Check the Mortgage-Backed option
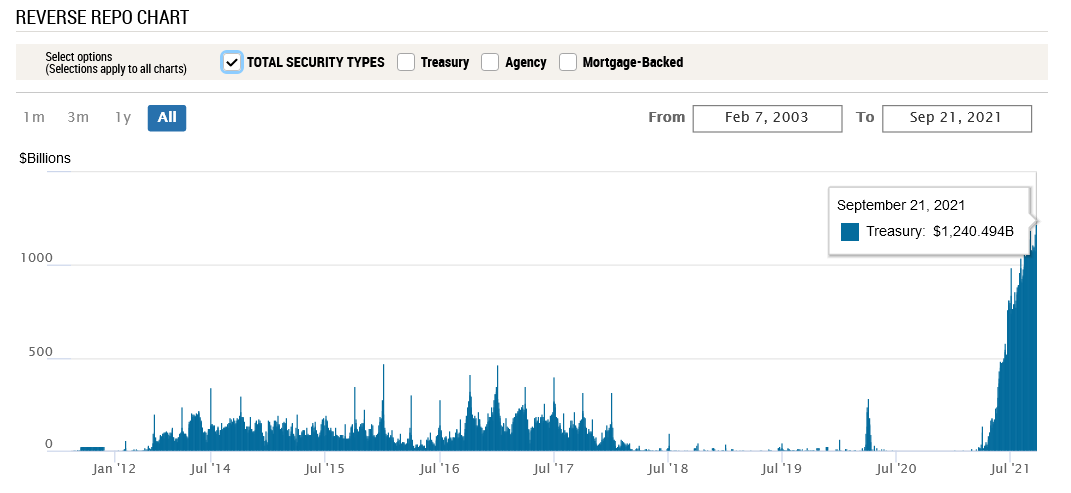Viewport: 1071px width, 493px height. [x=568, y=62]
